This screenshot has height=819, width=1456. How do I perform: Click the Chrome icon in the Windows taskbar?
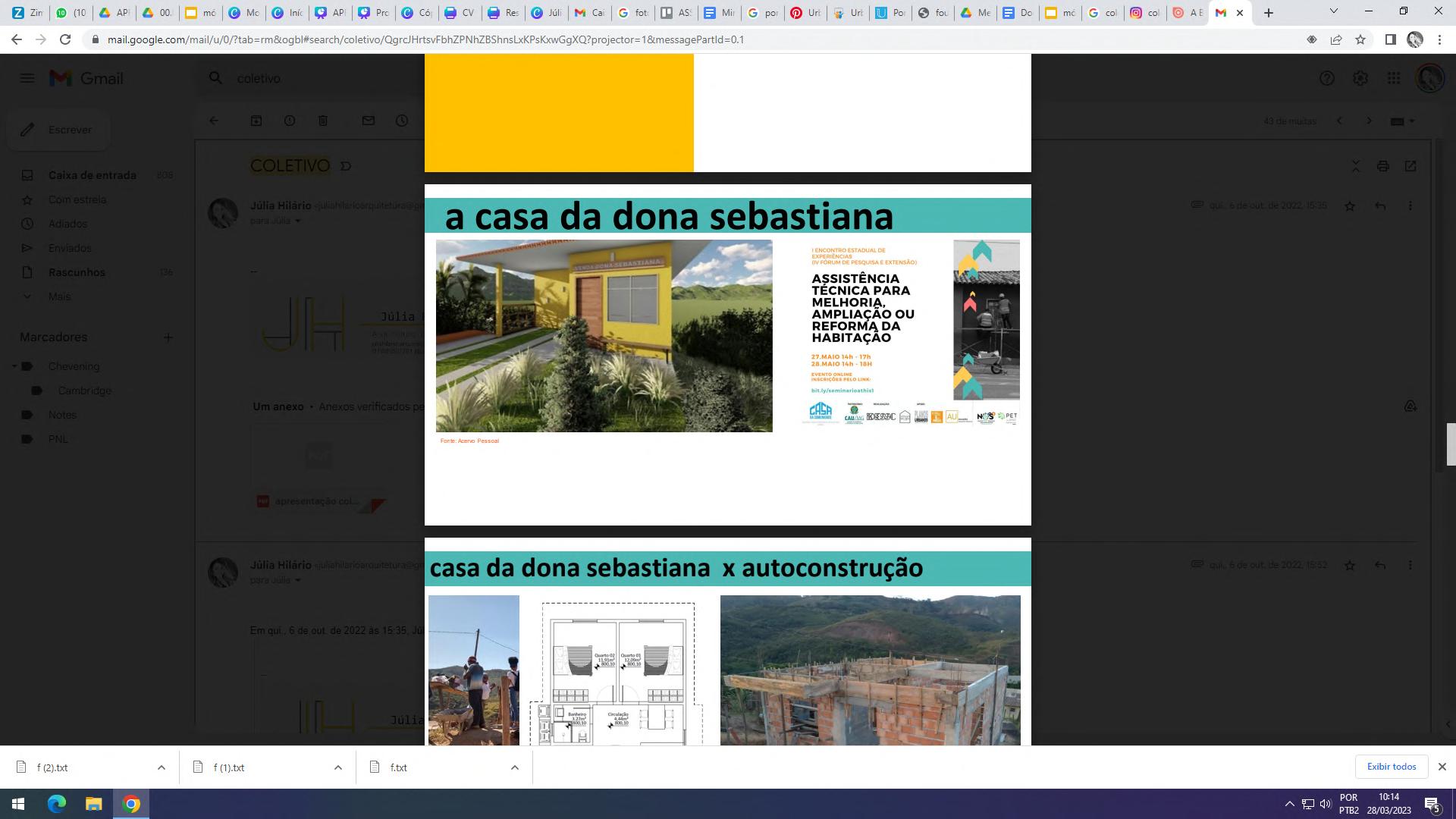pos(131,804)
